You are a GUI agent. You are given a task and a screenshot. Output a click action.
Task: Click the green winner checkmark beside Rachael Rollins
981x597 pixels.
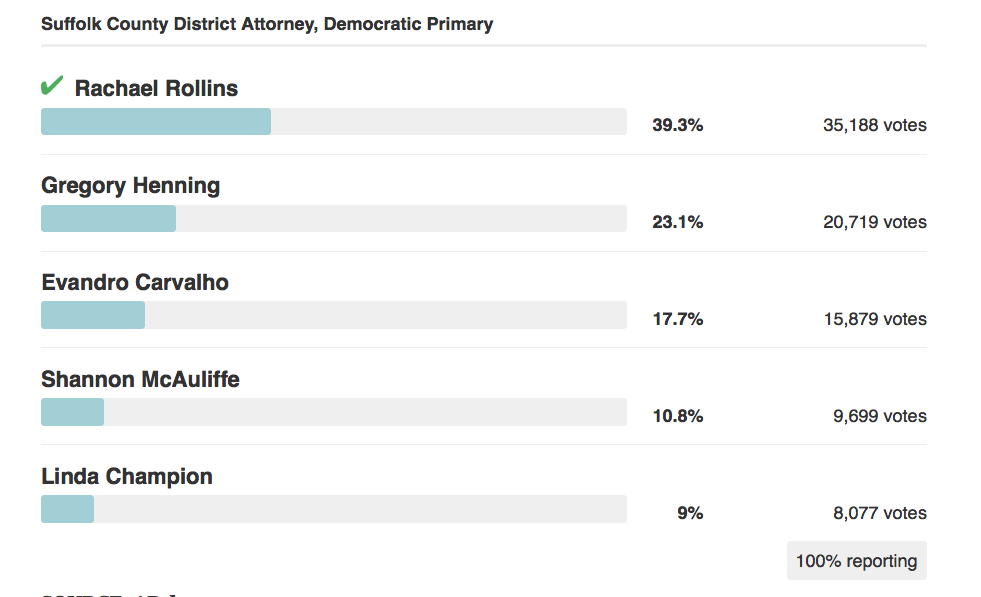(x=52, y=87)
